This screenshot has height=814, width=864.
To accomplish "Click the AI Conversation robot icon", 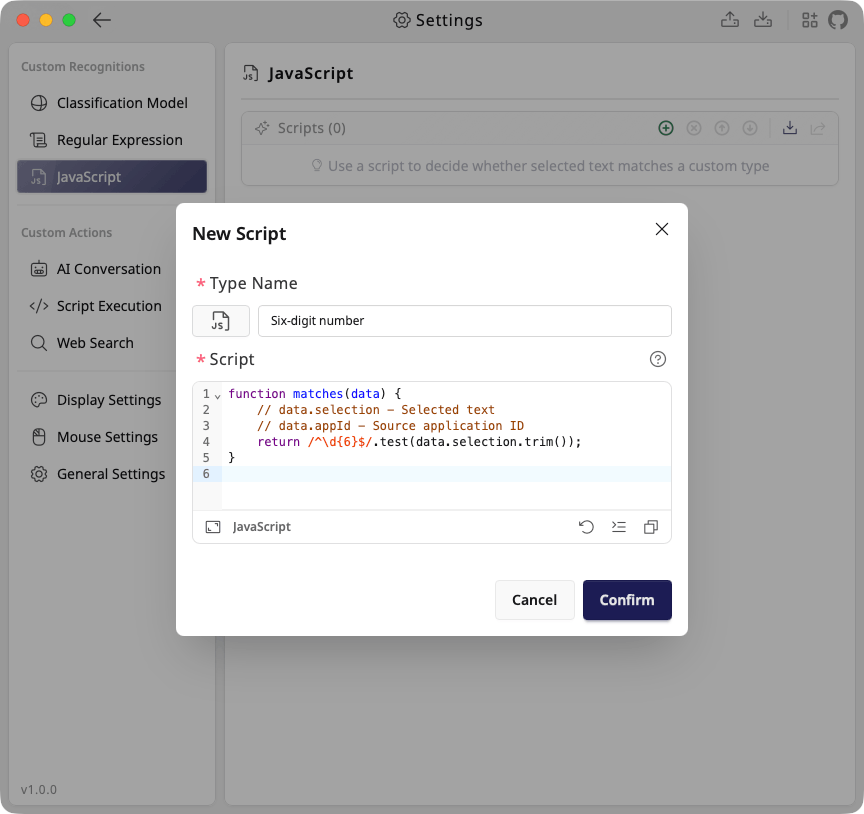I will [x=39, y=269].
